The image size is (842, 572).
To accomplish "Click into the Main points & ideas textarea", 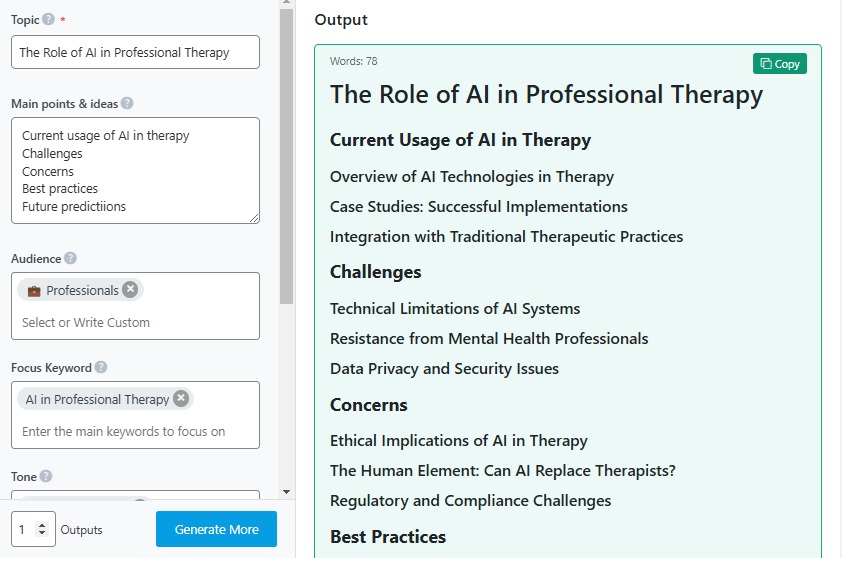I will 135,170.
